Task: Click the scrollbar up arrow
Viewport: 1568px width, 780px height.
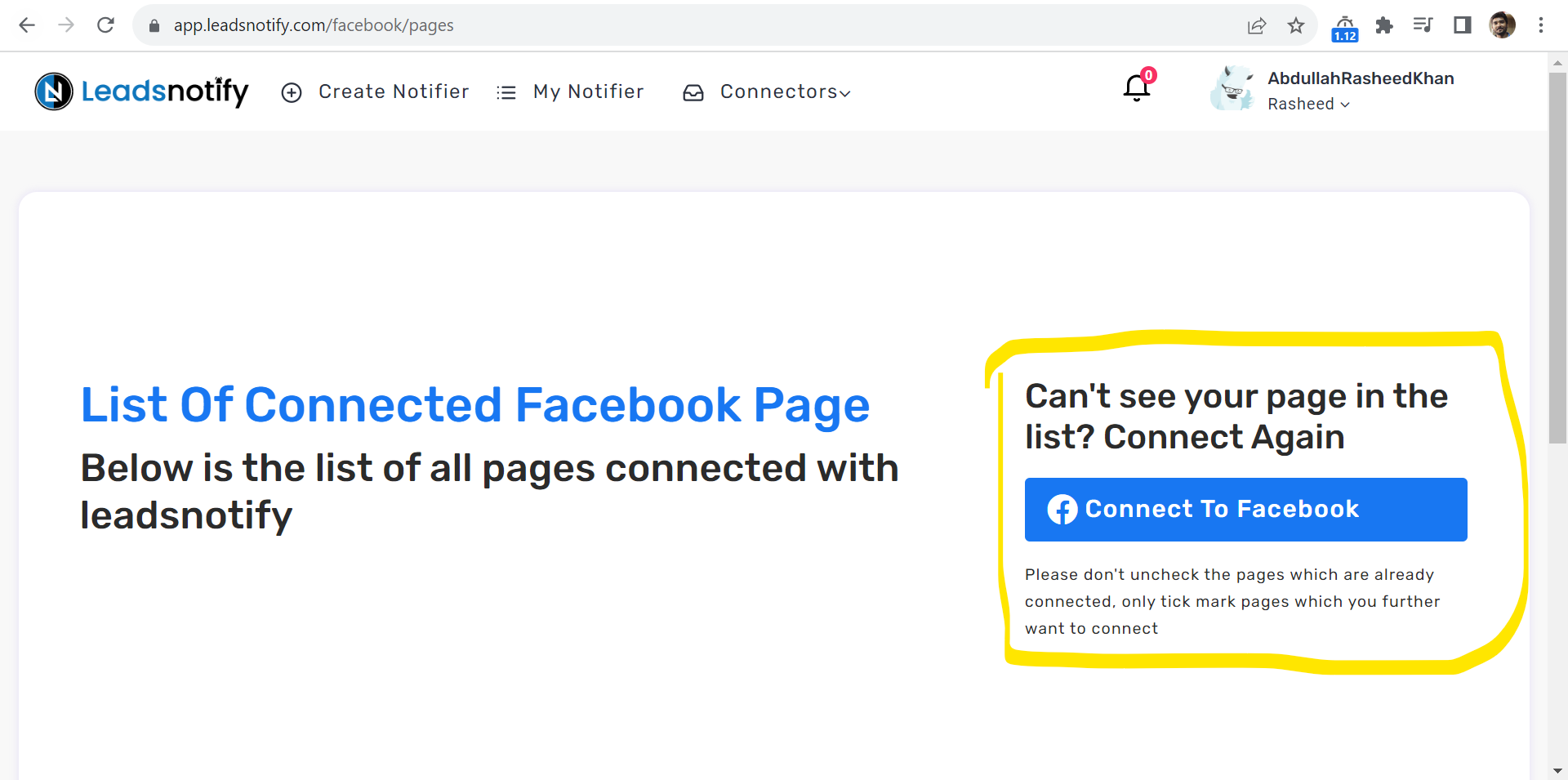Action: click(1557, 63)
